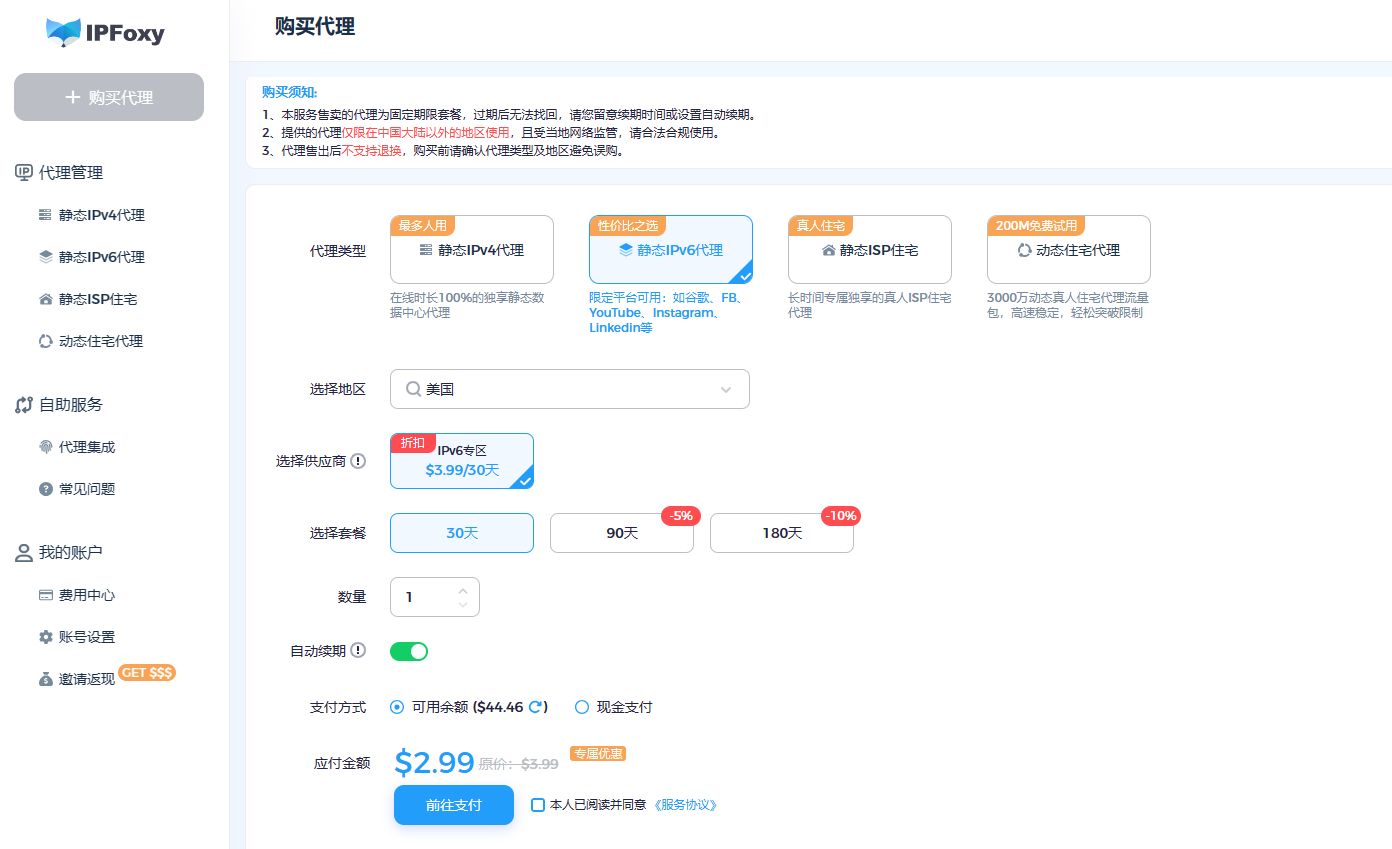Decrease quantity with down arrow
Viewport: 1392px width, 849px height.
coord(462,604)
